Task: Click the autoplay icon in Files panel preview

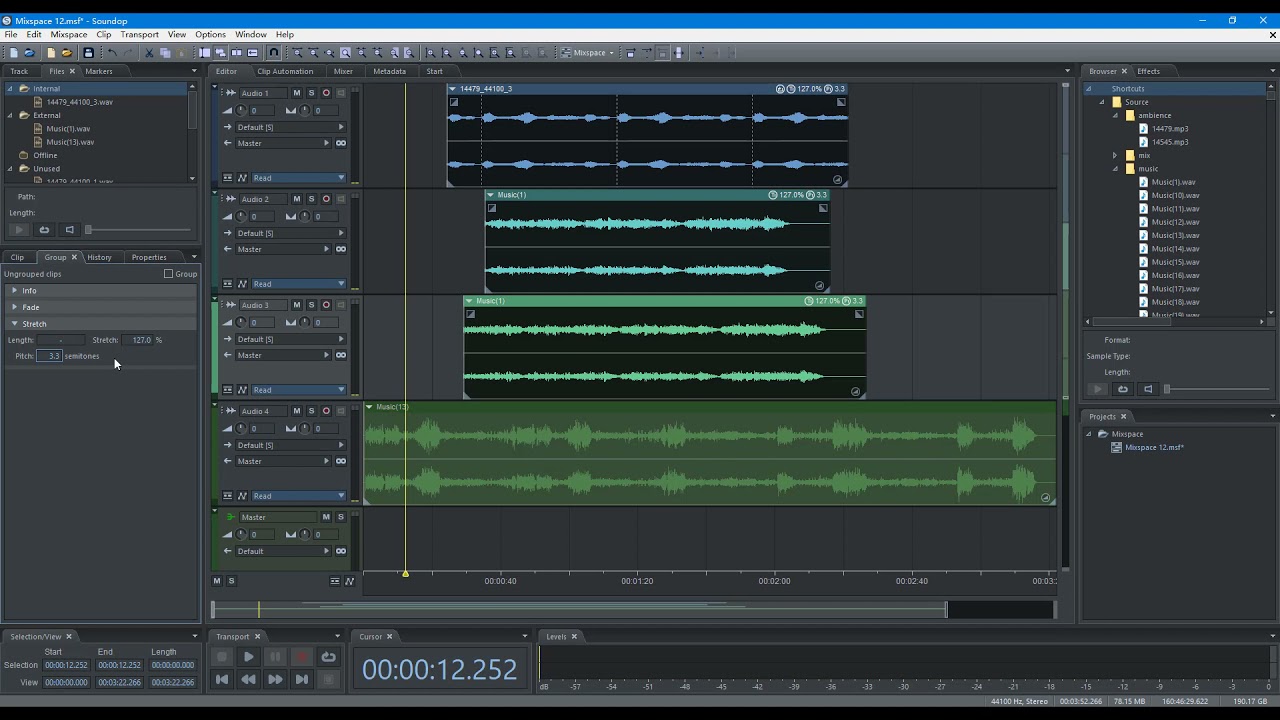Action: coord(69,230)
